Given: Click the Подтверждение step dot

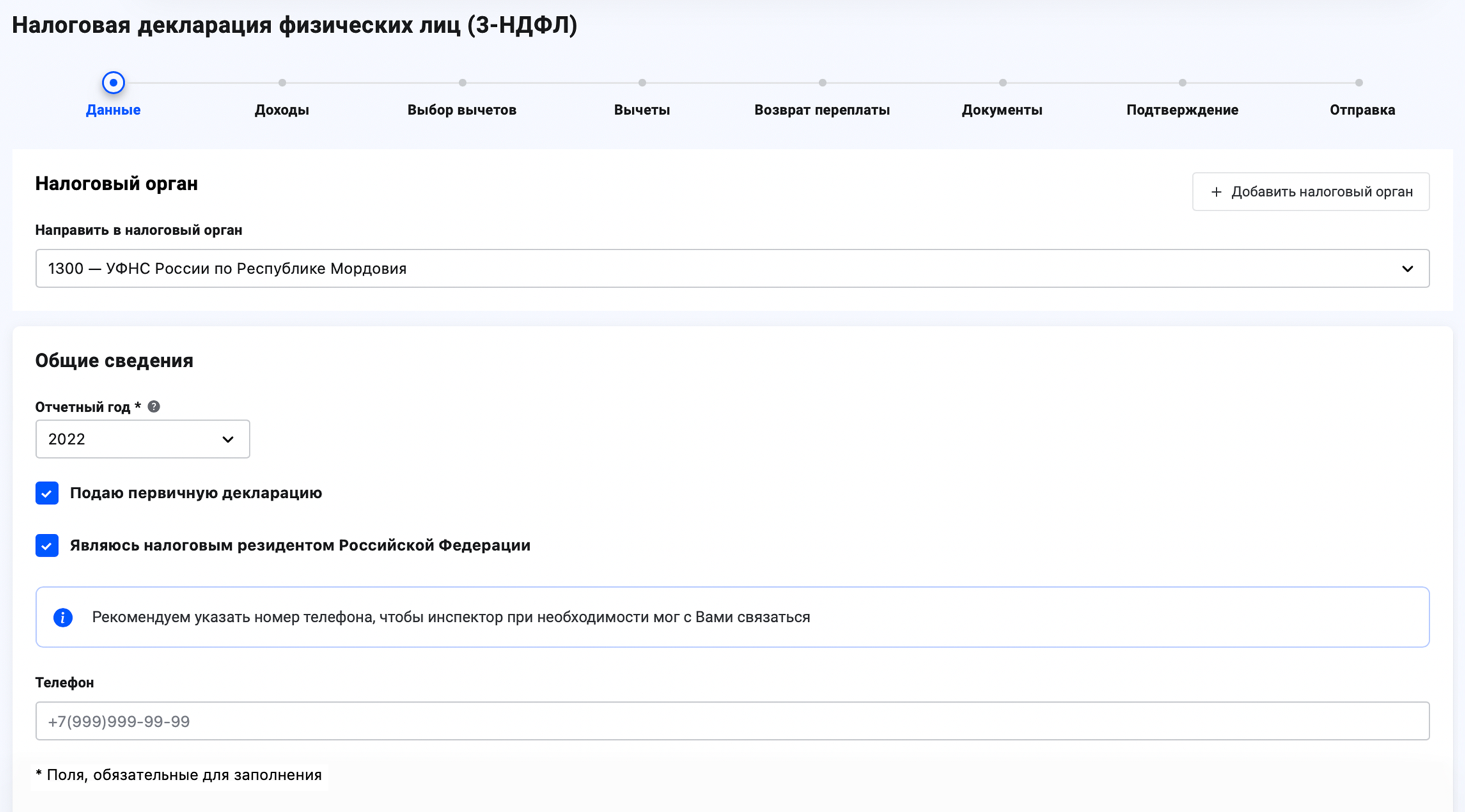Looking at the screenshot, I should pyautogui.click(x=1182, y=82).
